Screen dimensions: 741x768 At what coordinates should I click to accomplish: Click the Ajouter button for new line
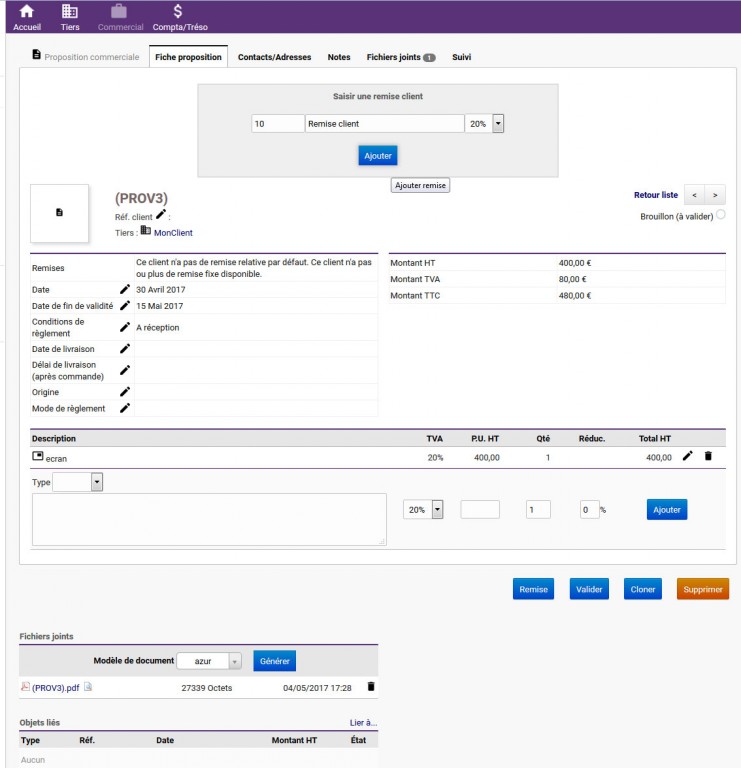[x=667, y=509]
